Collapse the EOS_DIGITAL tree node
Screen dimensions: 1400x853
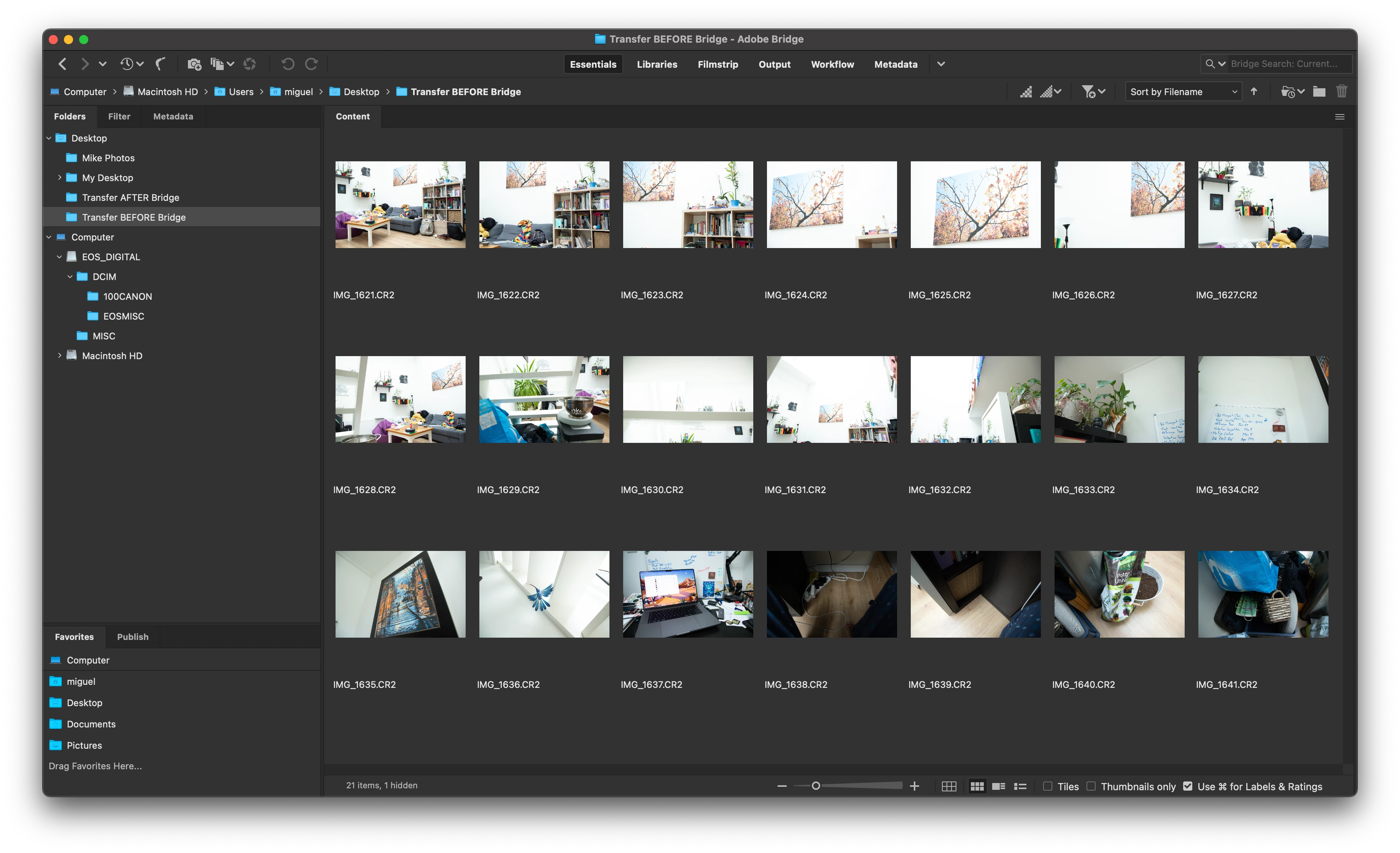click(x=60, y=257)
